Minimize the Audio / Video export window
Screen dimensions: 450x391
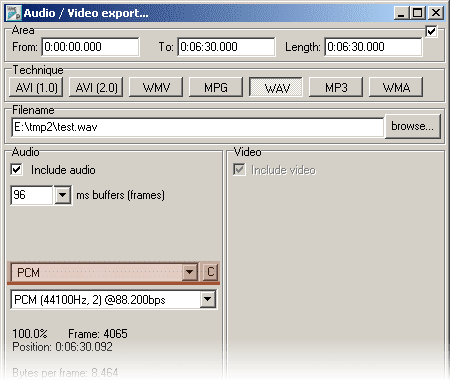point(402,13)
